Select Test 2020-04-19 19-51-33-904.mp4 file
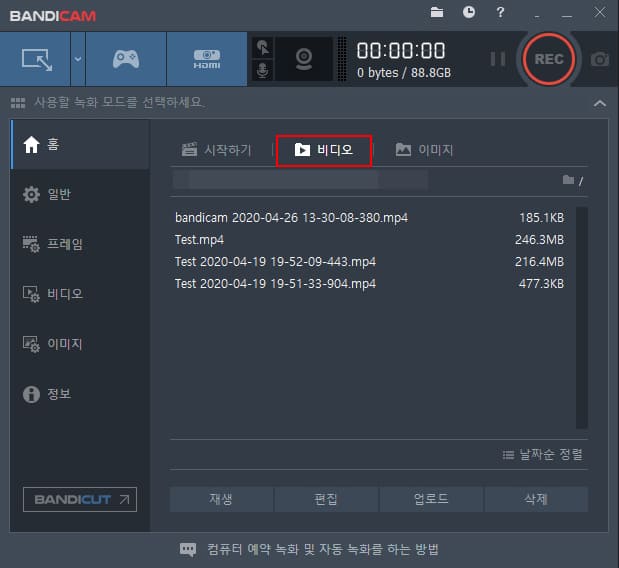Screen dimensions: 619x568 370,284
